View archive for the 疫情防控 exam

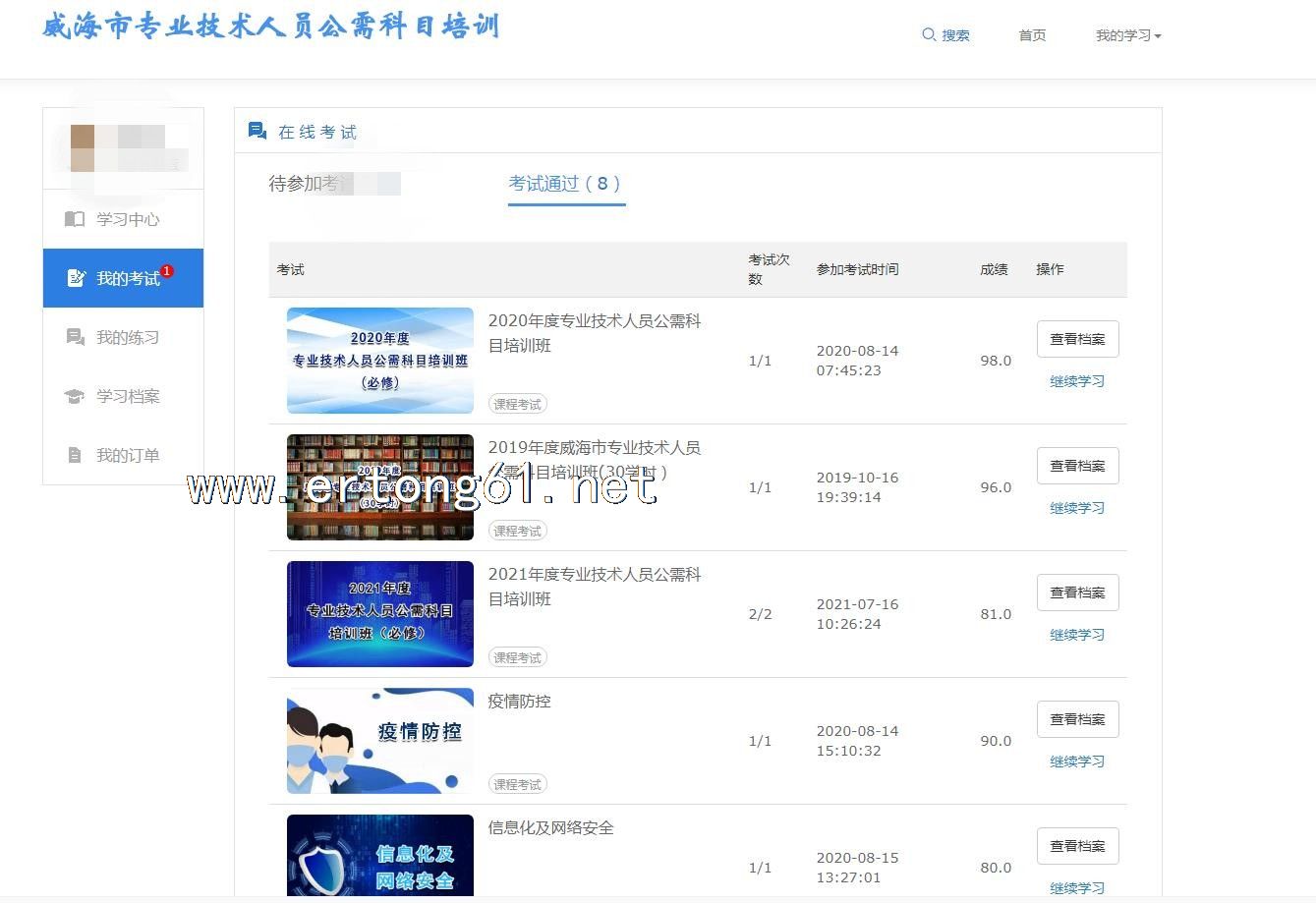[1077, 719]
